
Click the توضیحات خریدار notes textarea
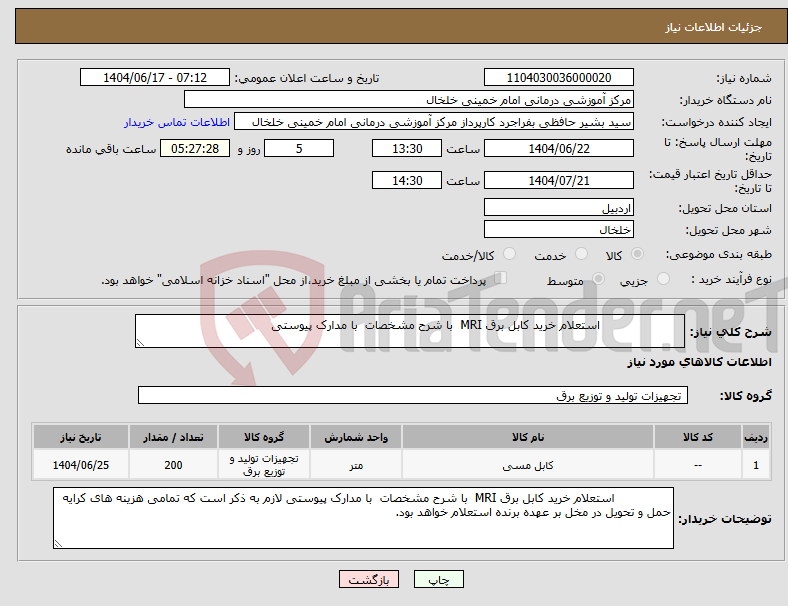[x=363, y=518]
